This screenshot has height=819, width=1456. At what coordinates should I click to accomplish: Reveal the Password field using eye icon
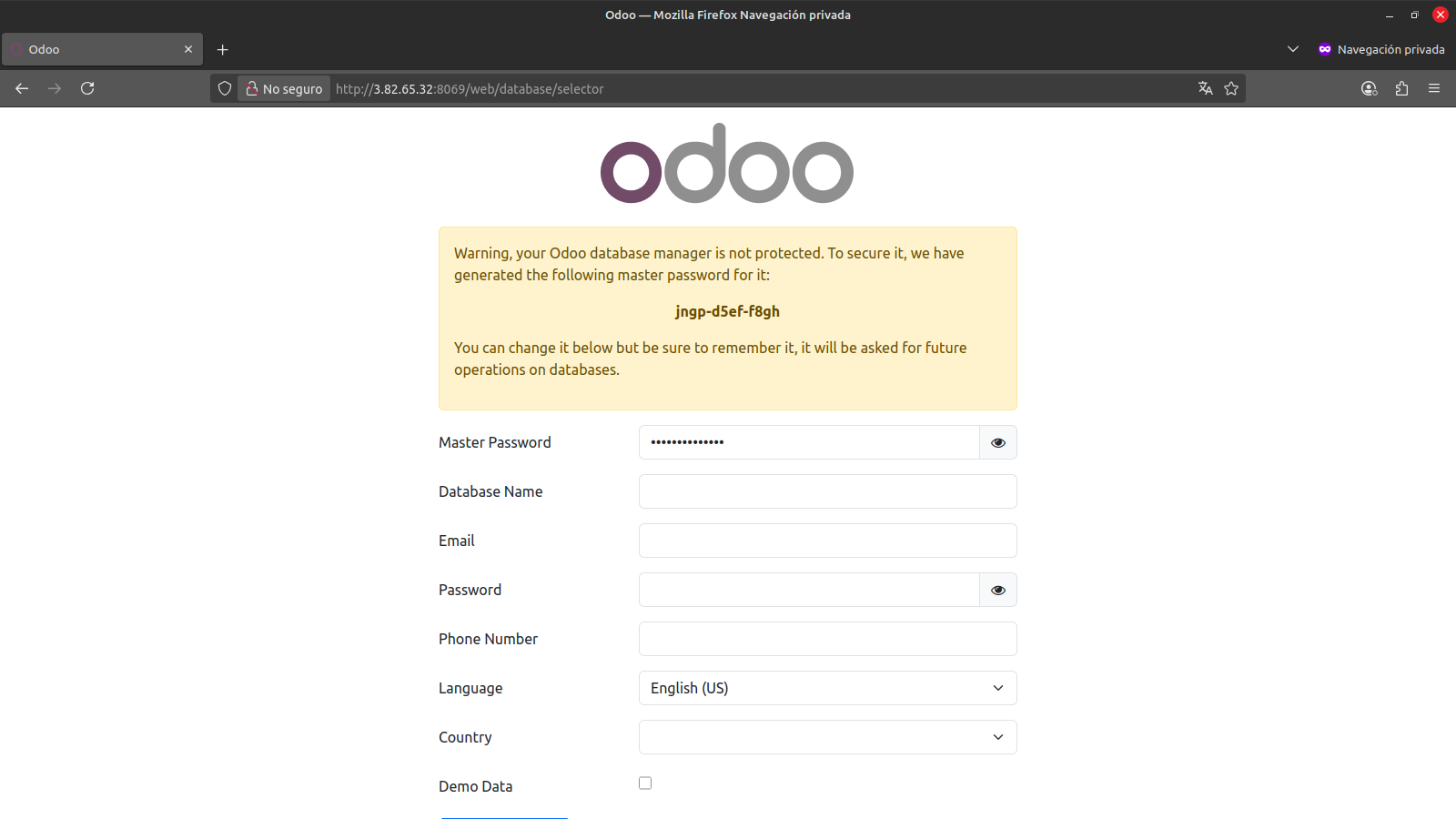click(998, 590)
